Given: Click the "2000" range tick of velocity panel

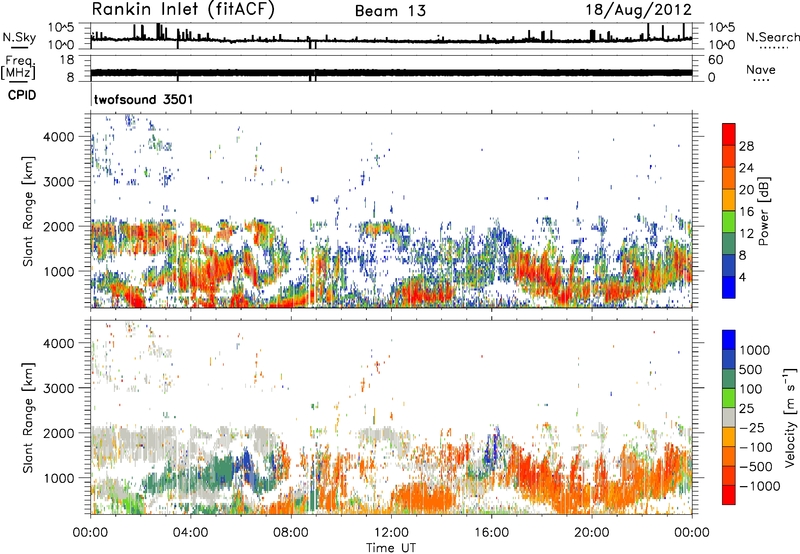Looking at the screenshot, I should point(59,433).
